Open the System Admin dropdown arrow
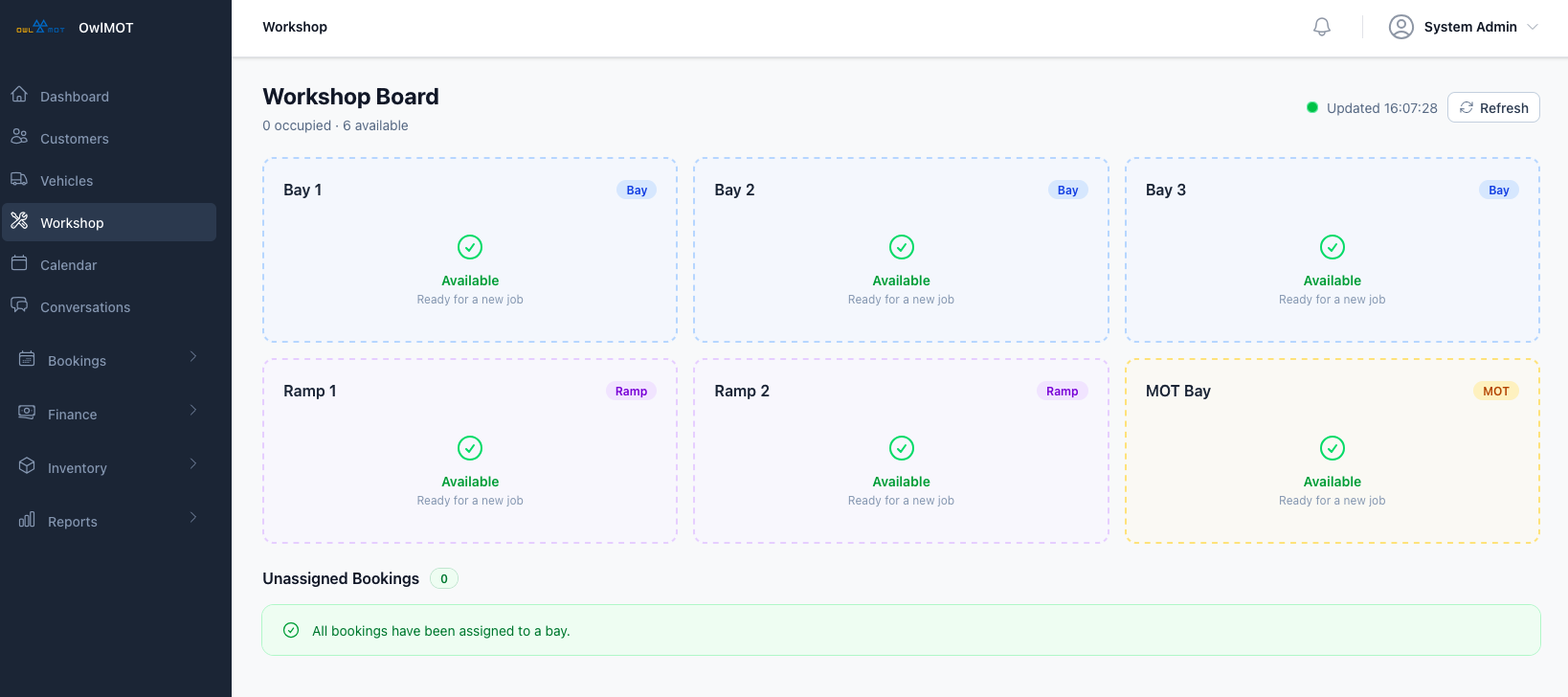 pyautogui.click(x=1533, y=27)
